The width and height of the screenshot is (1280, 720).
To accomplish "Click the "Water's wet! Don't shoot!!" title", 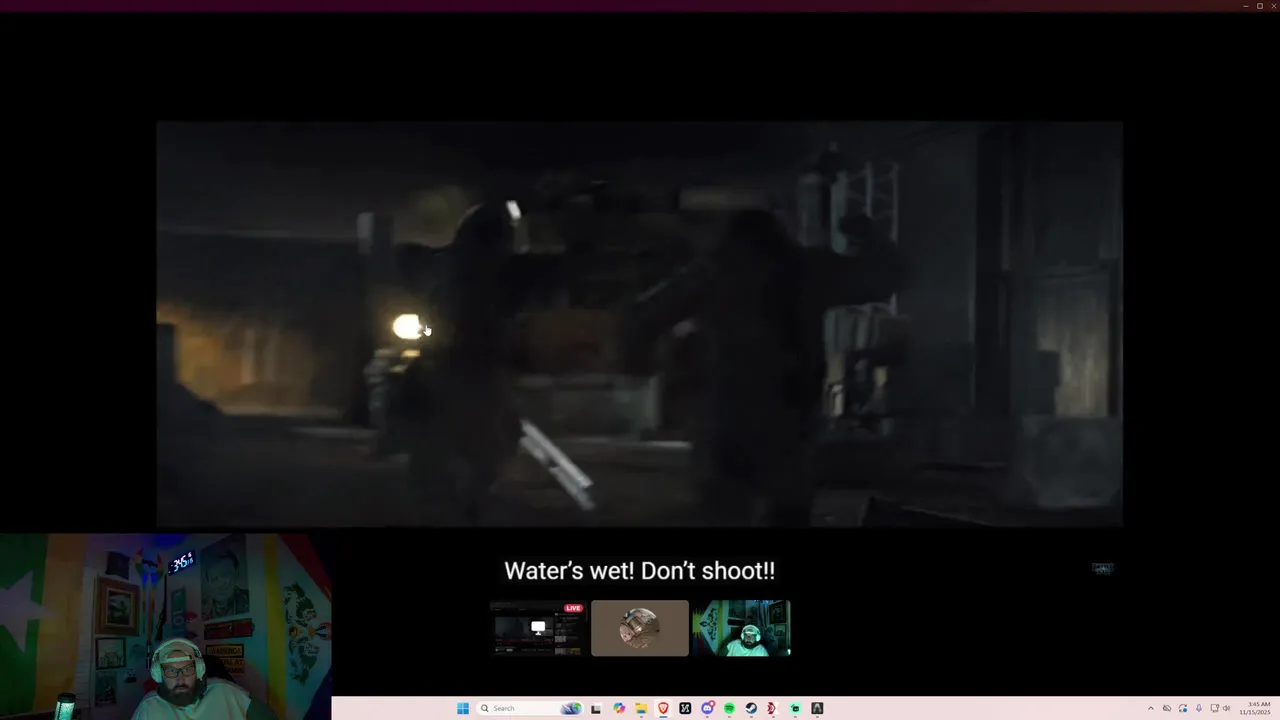I will (640, 571).
